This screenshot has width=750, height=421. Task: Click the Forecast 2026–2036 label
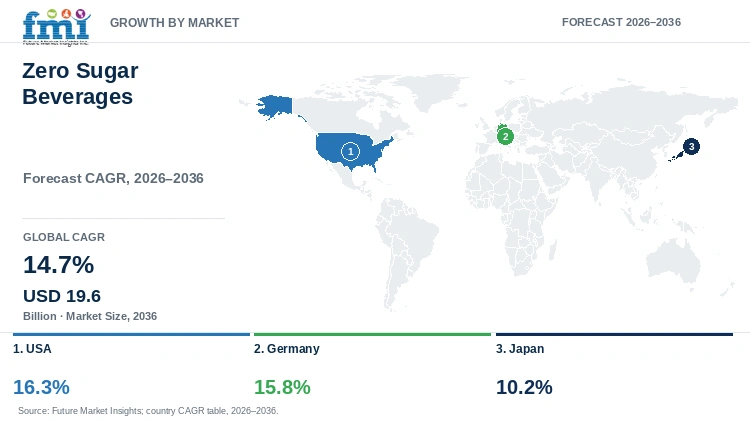coord(621,22)
